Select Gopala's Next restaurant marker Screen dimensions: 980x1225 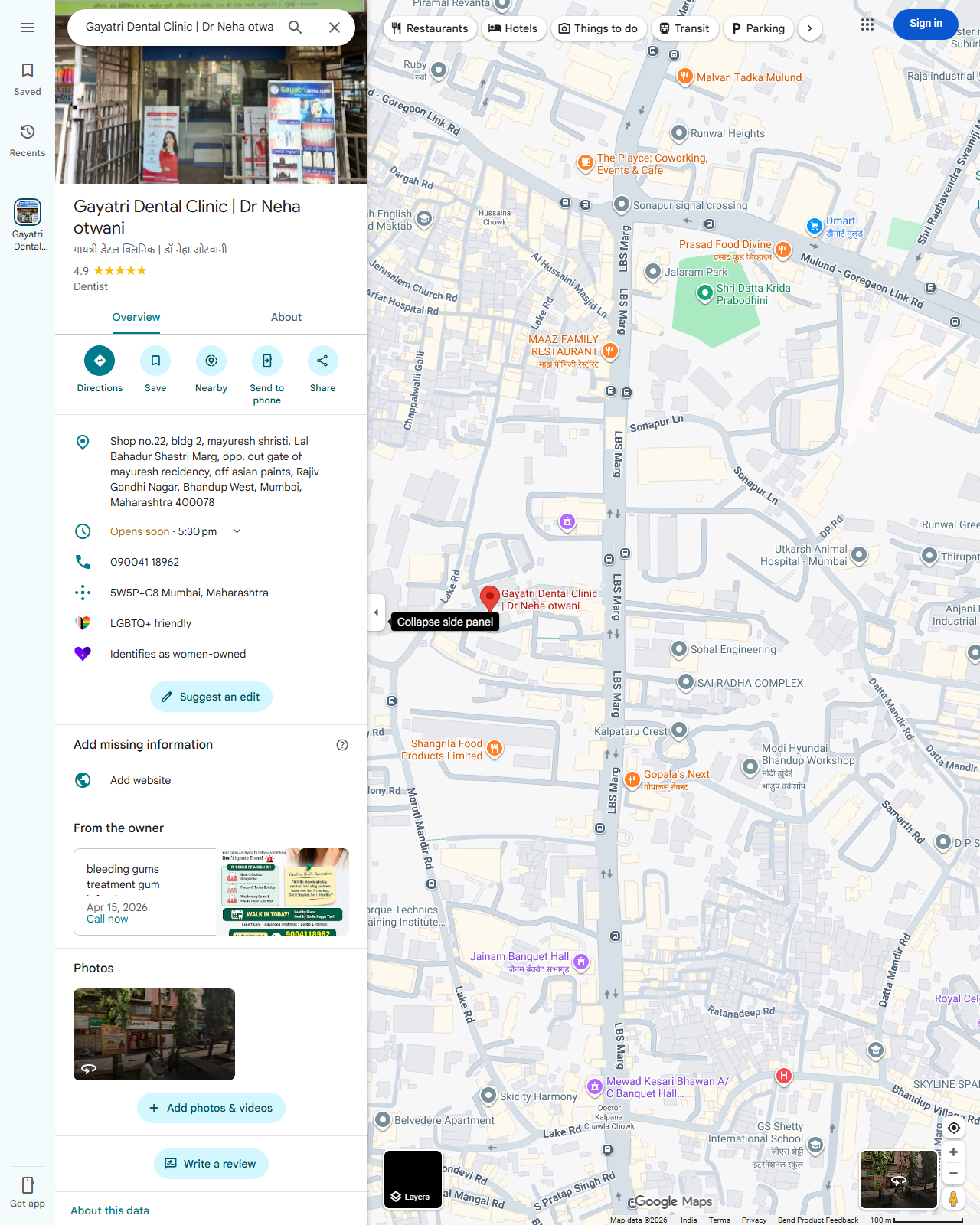coord(632,779)
